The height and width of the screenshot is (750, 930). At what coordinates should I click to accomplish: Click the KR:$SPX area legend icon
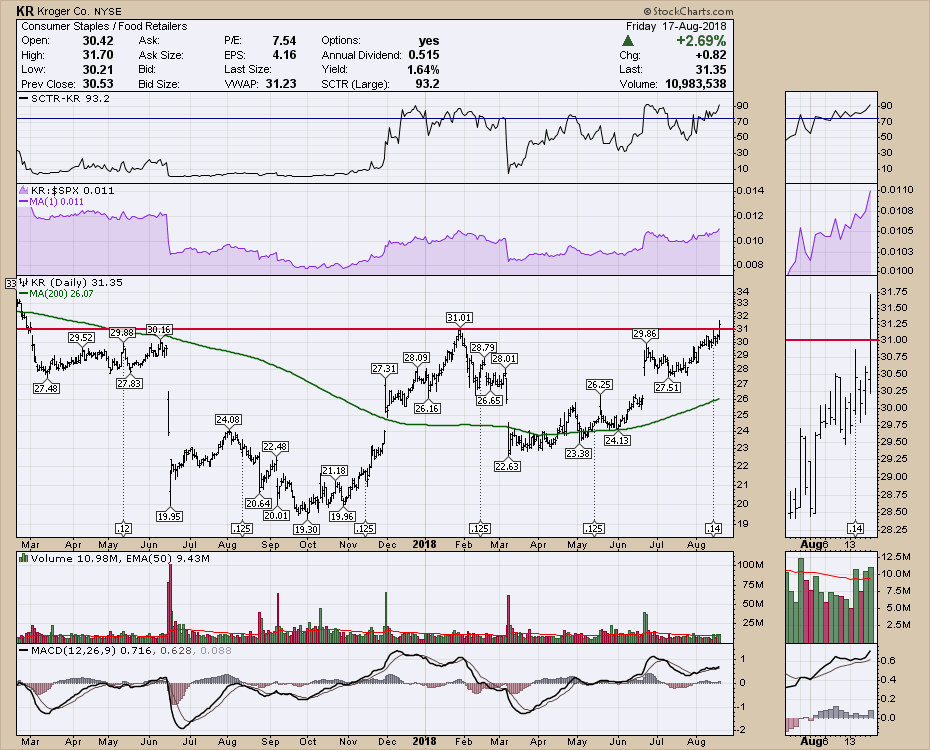24,190
